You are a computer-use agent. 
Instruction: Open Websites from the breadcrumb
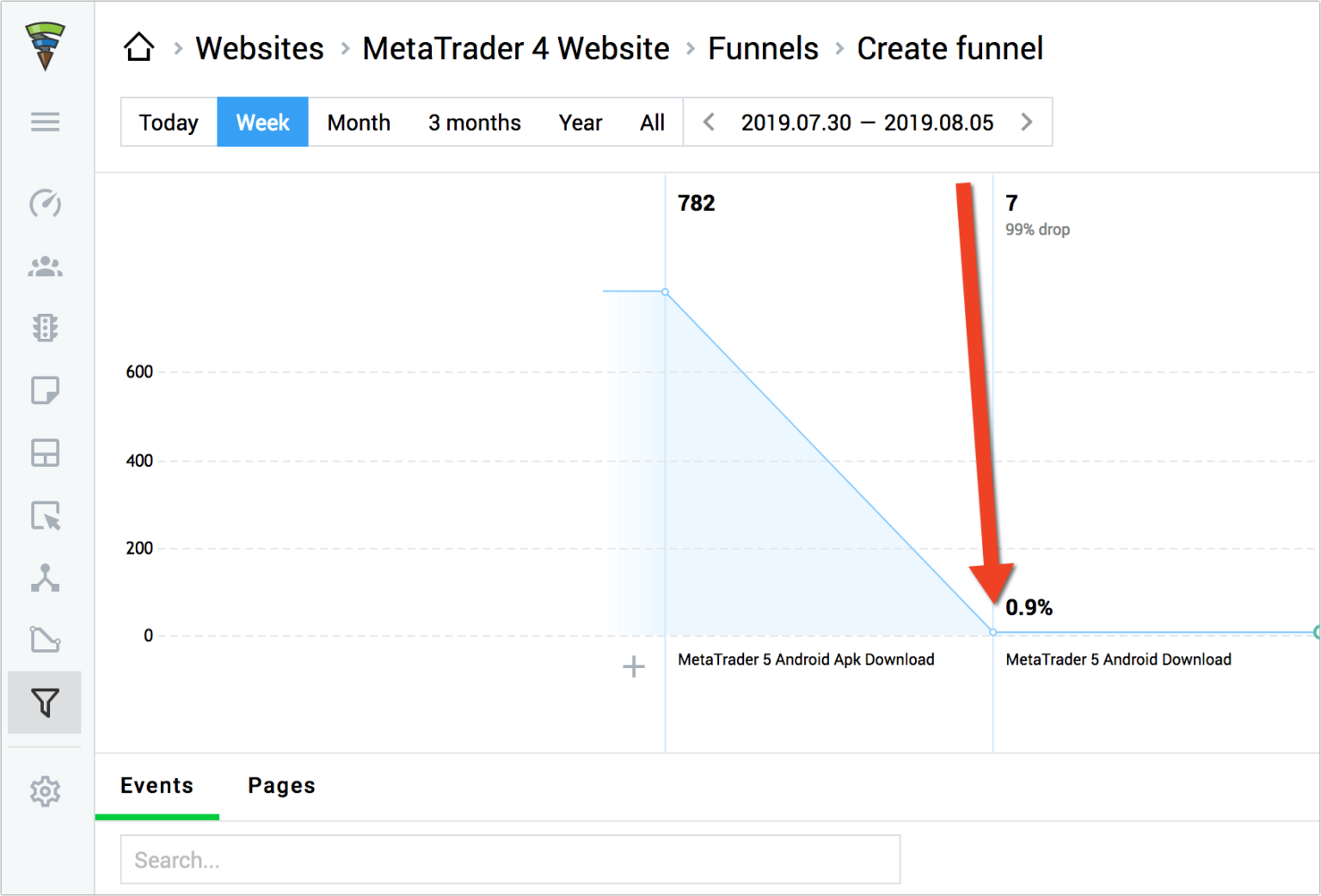260,48
